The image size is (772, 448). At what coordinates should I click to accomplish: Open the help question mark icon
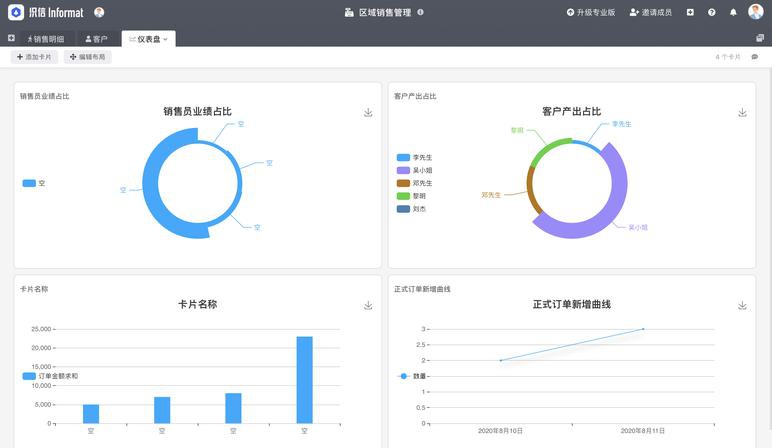pos(711,12)
